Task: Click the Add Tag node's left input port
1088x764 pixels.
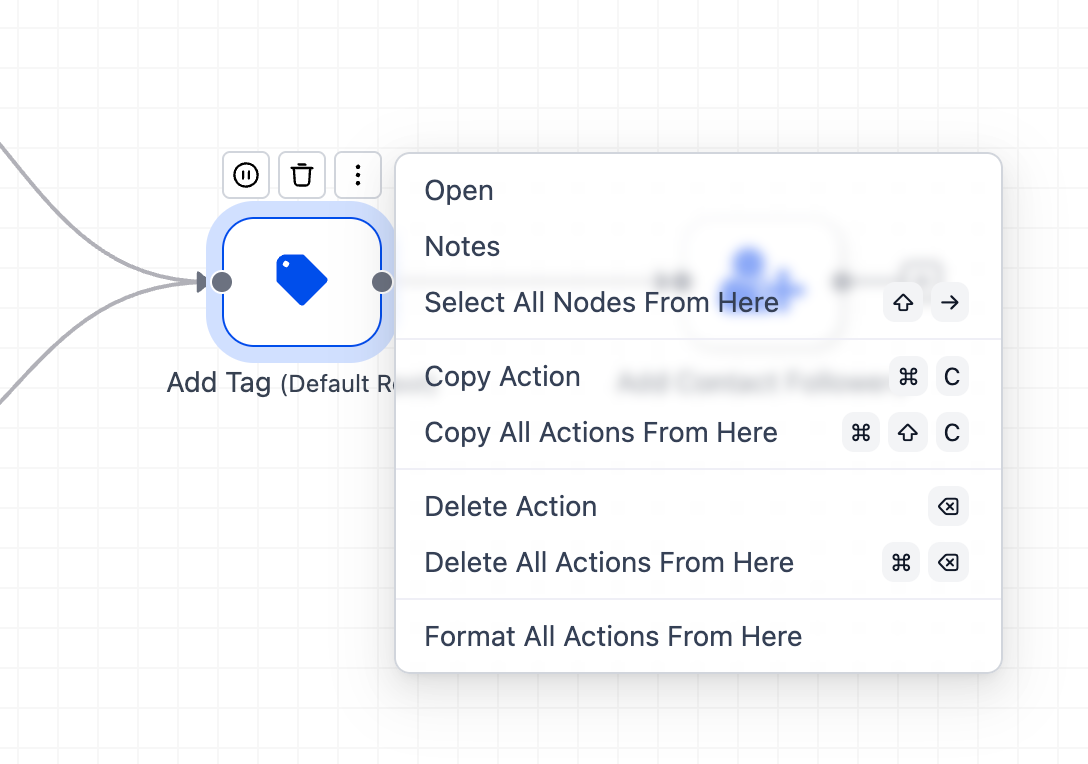Action: [222, 282]
